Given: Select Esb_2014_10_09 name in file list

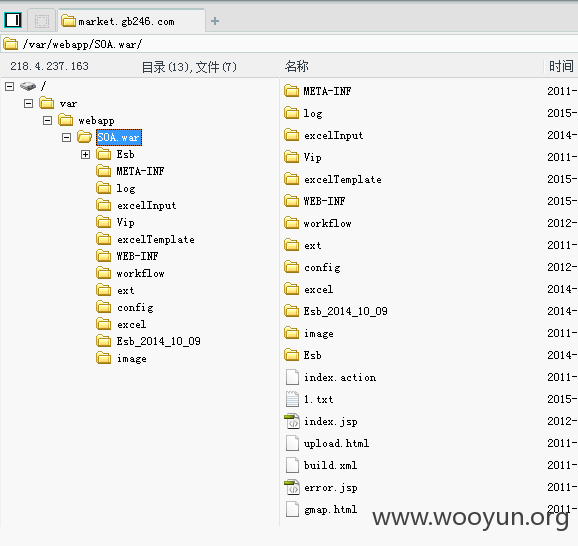Looking at the screenshot, I should coord(345,312).
